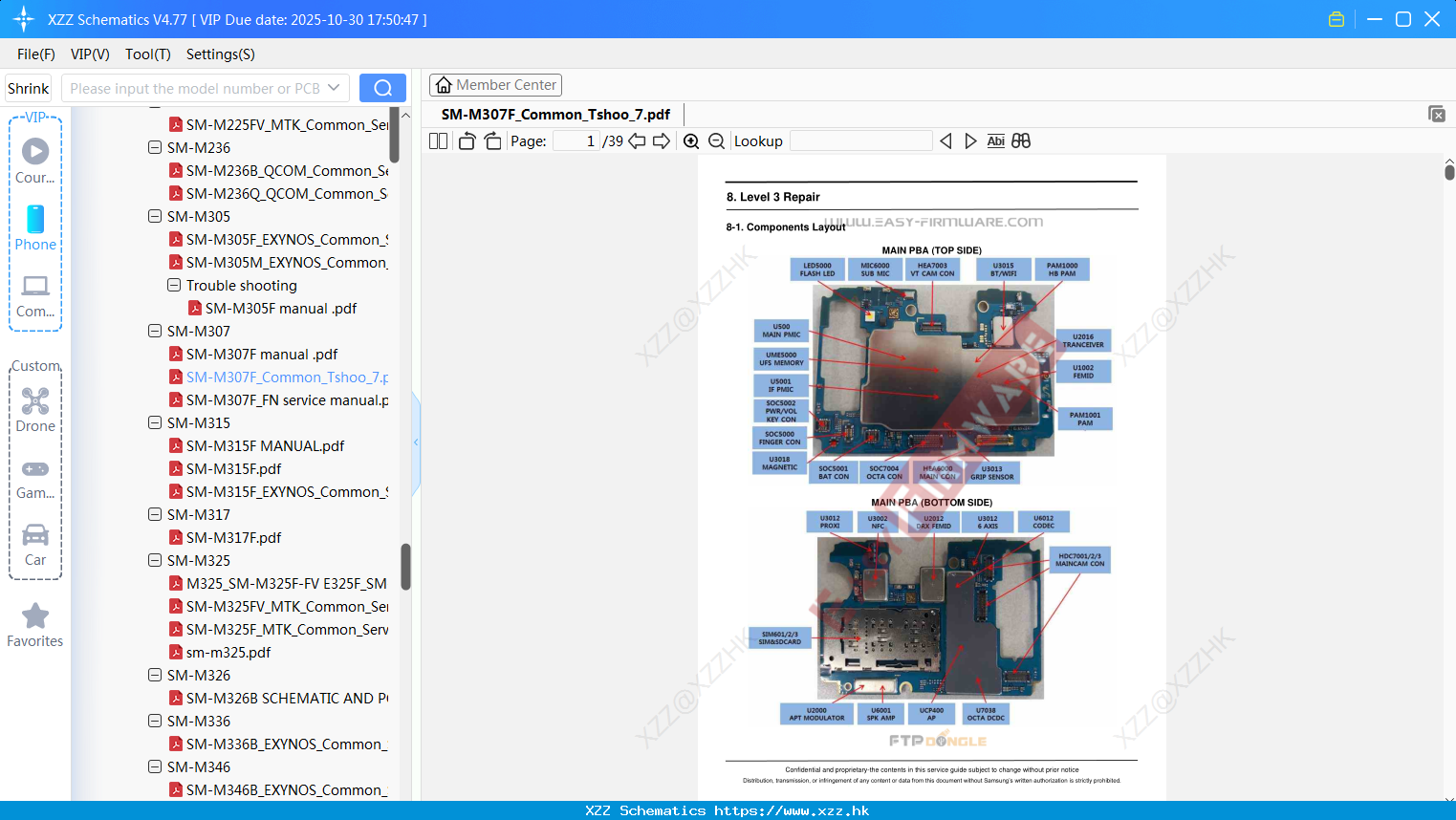The width and height of the screenshot is (1456, 820).
Task: Open the Tool(T) menu
Action: [148, 54]
